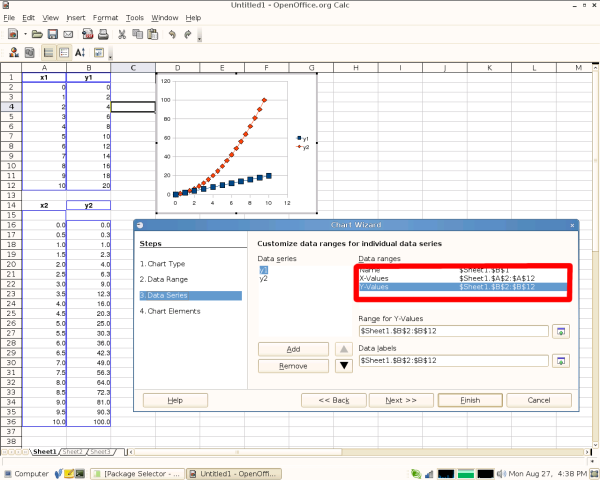600x480 pixels.
Task: Open the Edit menu
Action: [28, 18]
